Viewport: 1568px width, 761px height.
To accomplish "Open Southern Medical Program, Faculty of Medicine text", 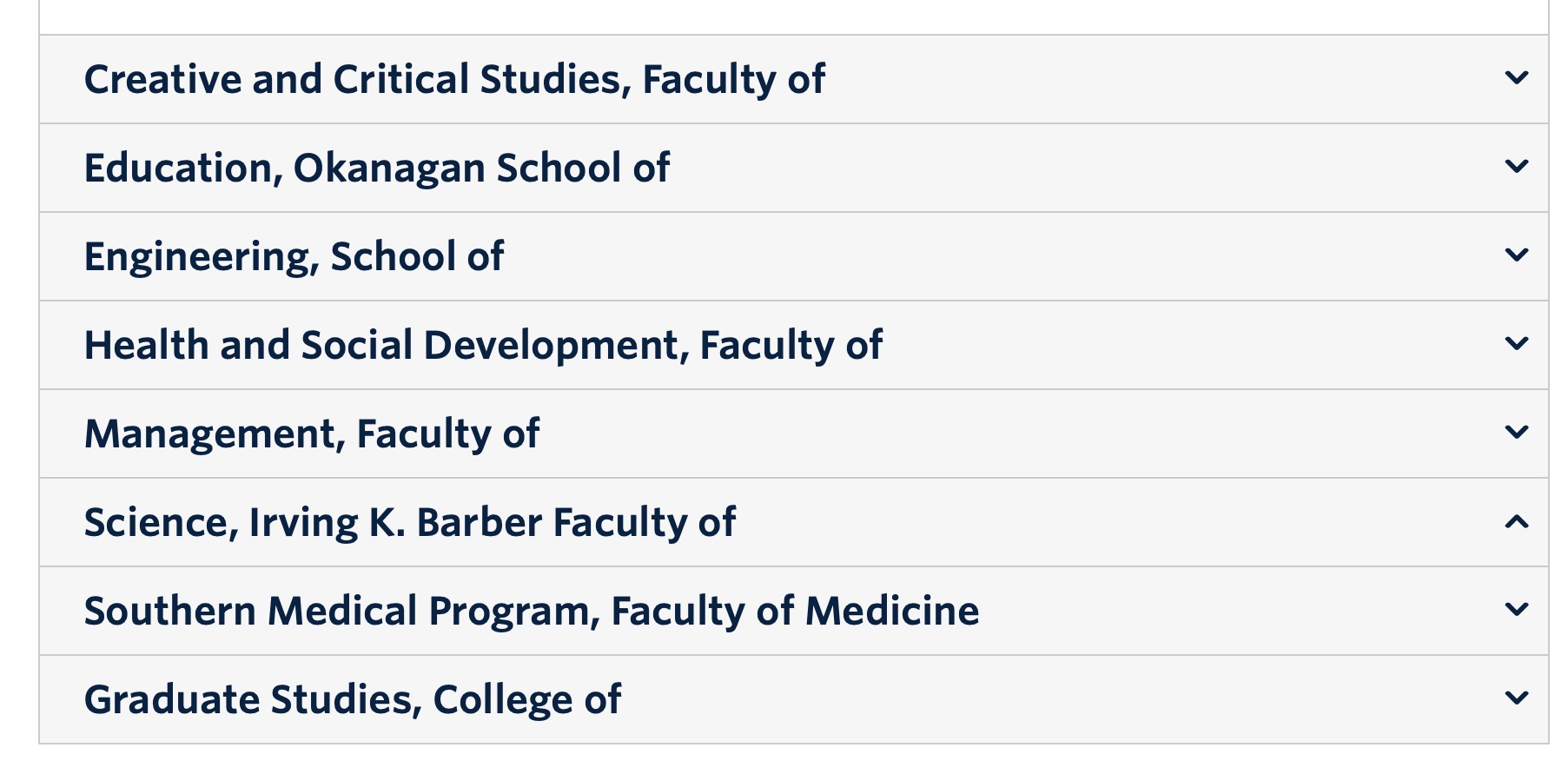I will click(532, 612).
